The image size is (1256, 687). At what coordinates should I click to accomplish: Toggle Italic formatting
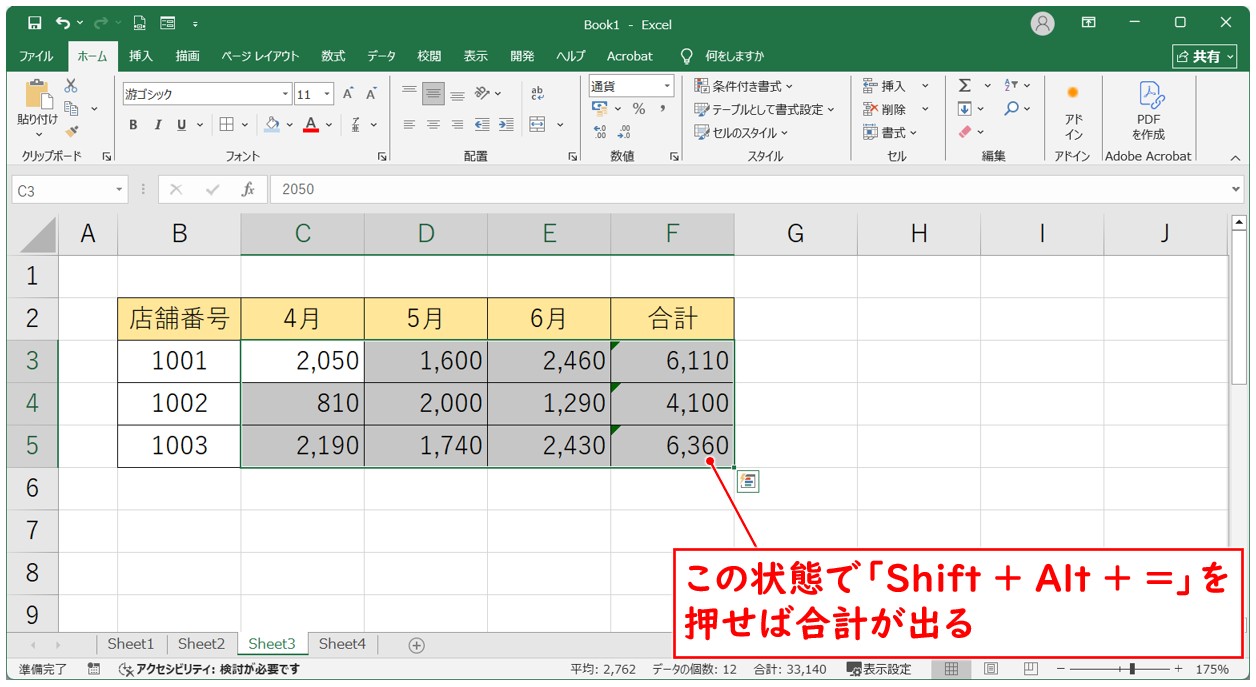pyautogui.click(x=157, y=125)
